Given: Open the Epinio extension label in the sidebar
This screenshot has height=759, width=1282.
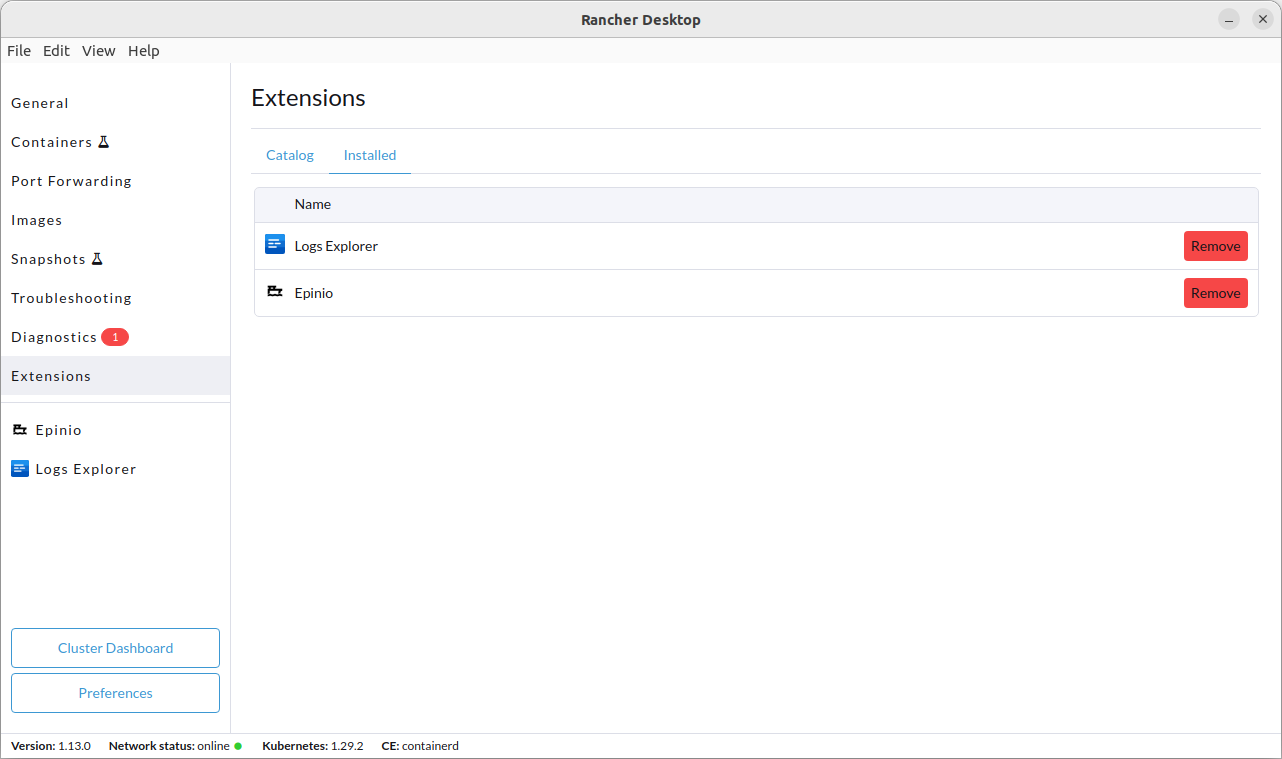Looking at the screenshot, I should (59, 430).
